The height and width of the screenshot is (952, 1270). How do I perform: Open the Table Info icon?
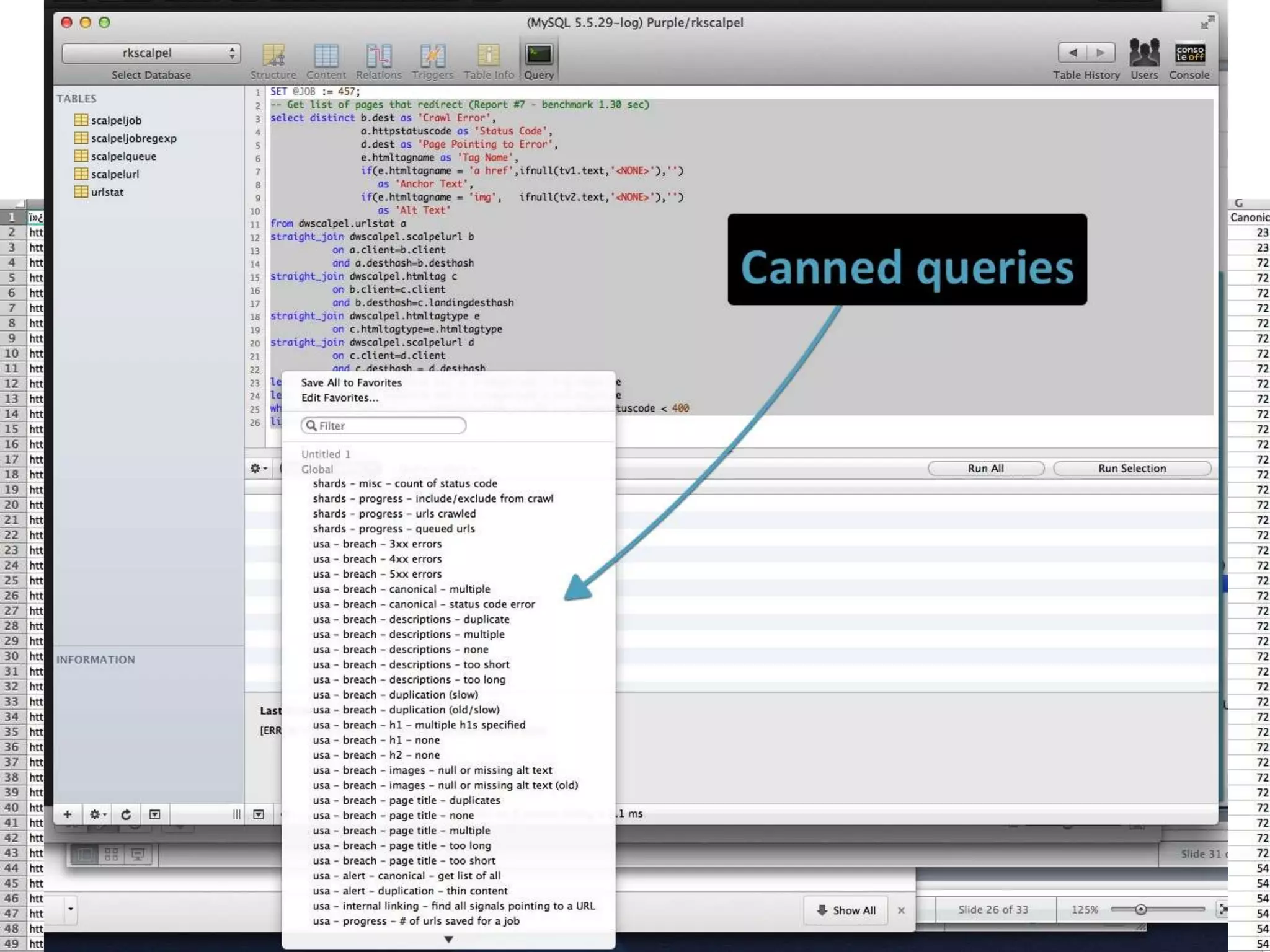489,56
